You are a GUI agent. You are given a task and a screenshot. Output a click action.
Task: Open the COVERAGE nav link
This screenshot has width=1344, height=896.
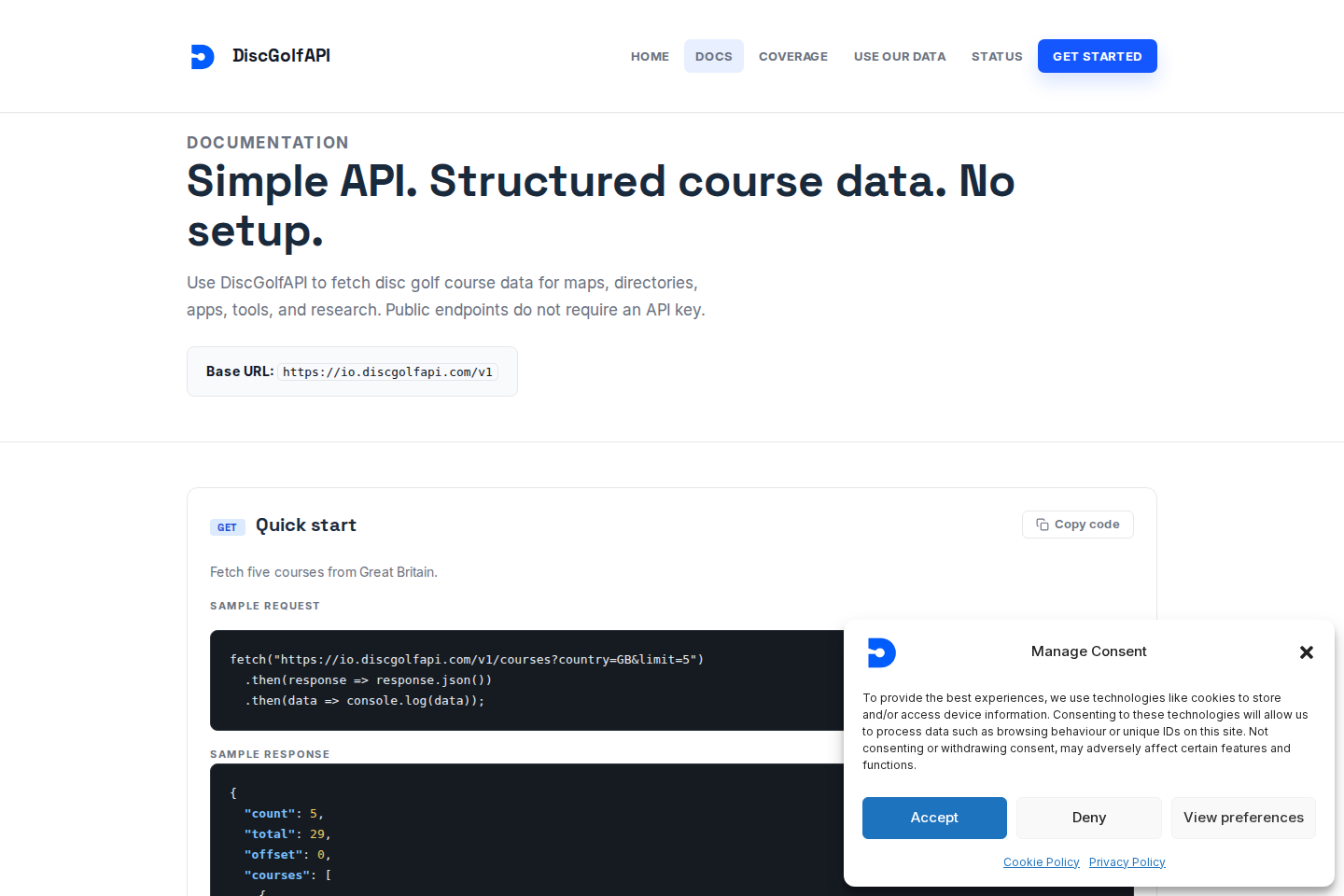coord(793,56)
